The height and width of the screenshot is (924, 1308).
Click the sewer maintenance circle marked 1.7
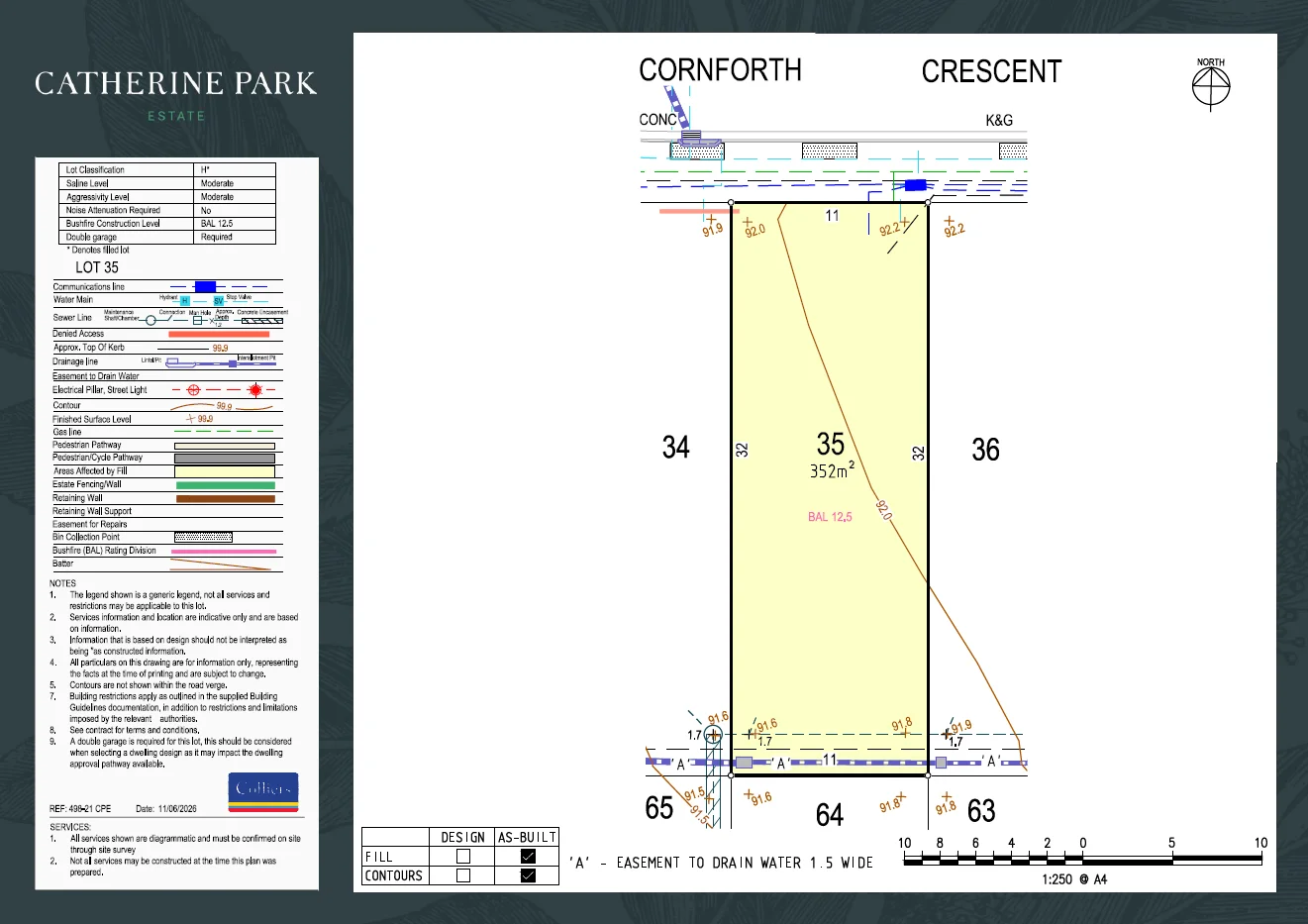[x=713, y=735]
